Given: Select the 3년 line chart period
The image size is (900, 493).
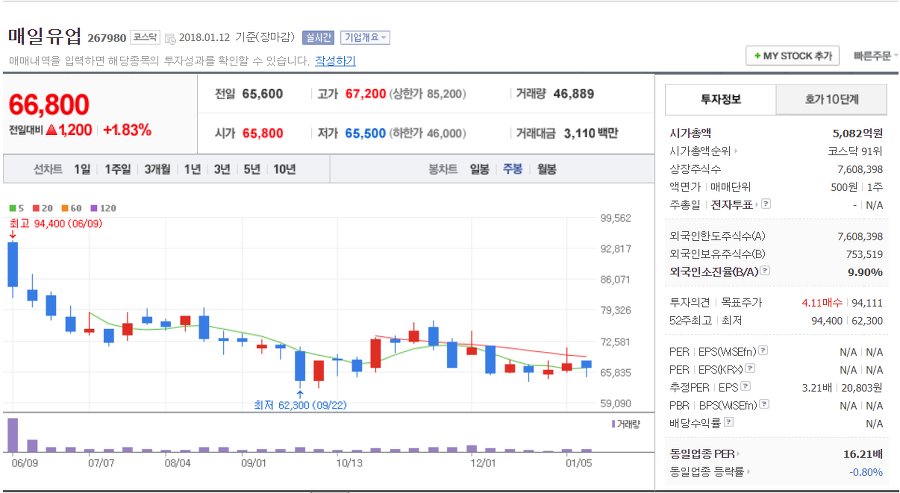Looking at the screenshot, I should tap(222, 169).
